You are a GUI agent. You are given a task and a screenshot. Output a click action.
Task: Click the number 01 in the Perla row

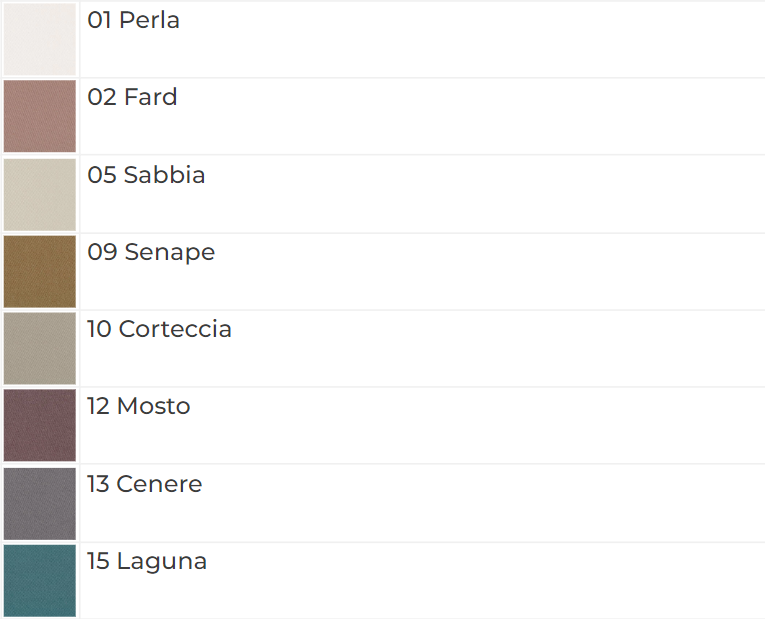99,20
